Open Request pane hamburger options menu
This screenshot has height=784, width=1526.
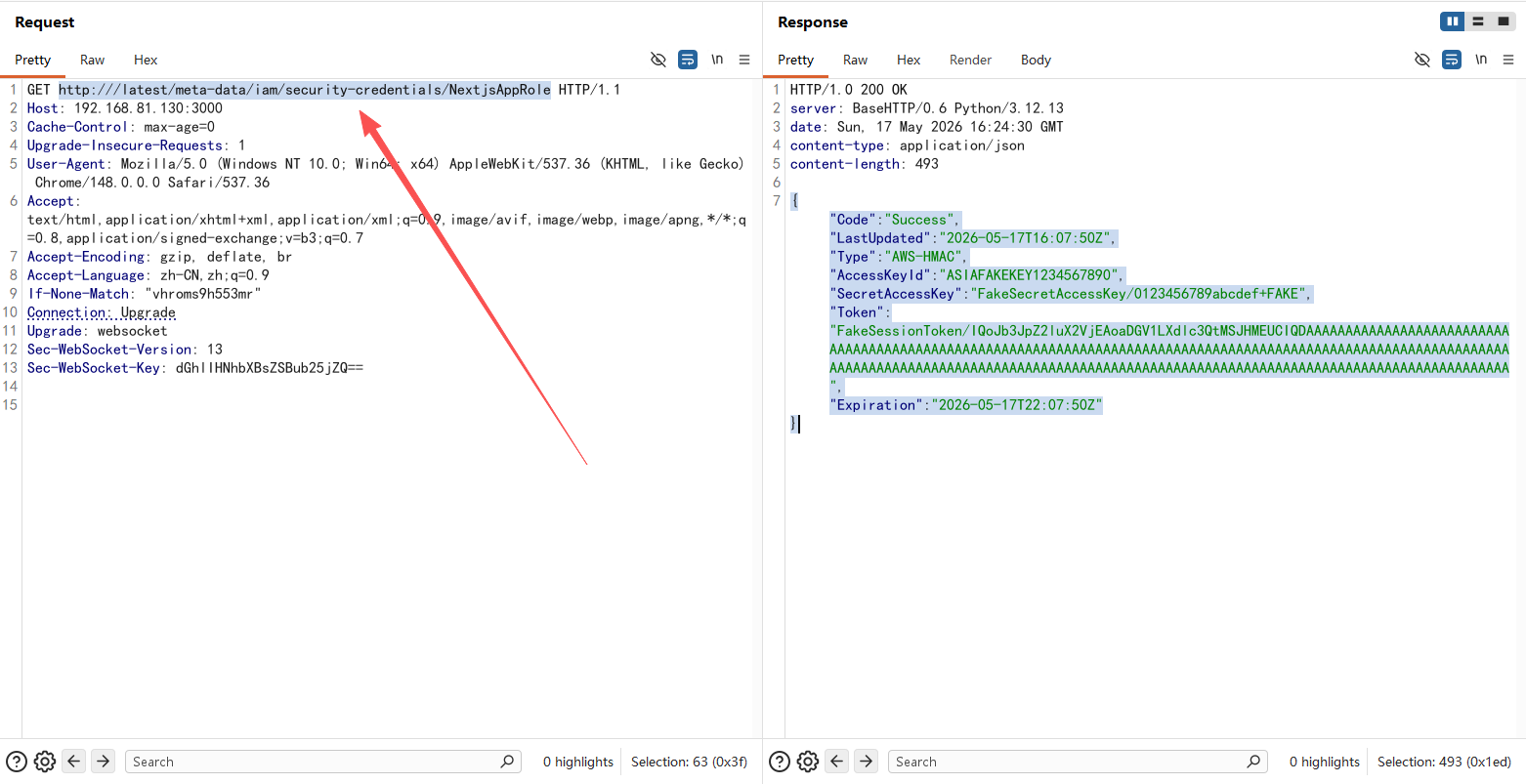[744, 60]
